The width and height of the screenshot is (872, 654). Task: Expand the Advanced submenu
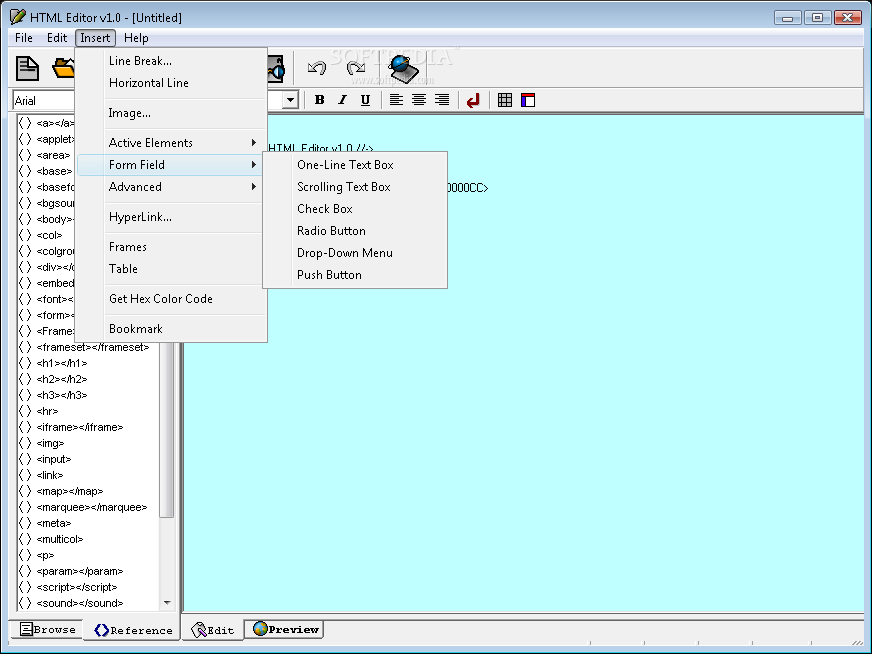pos(171,187)
